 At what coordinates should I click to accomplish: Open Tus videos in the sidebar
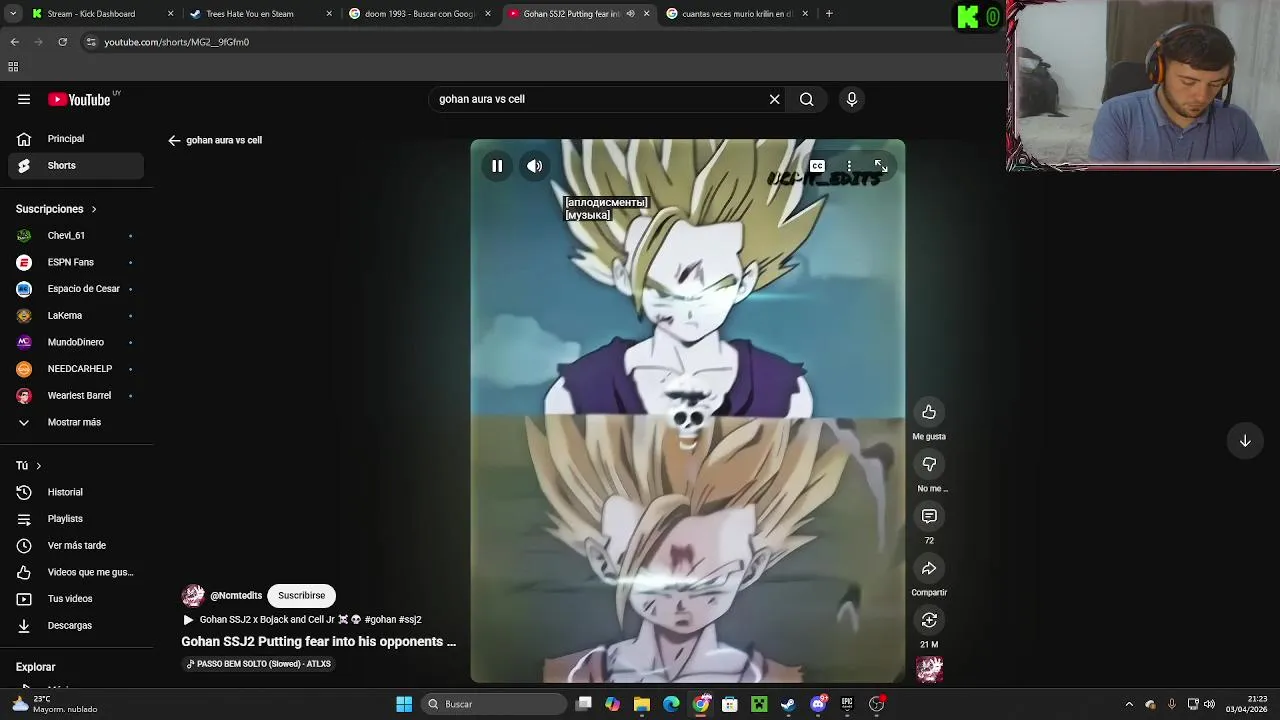click(76, 599)
